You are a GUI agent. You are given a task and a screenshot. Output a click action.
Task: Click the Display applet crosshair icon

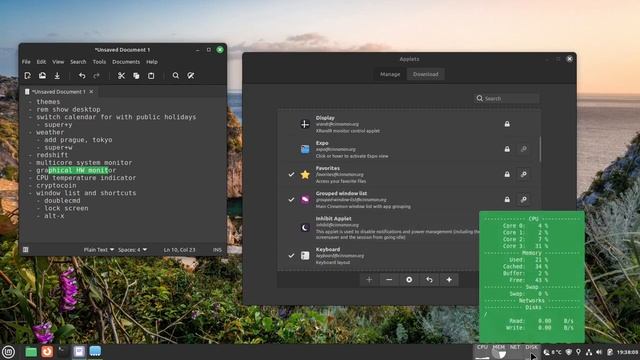(x=305, y=124)
